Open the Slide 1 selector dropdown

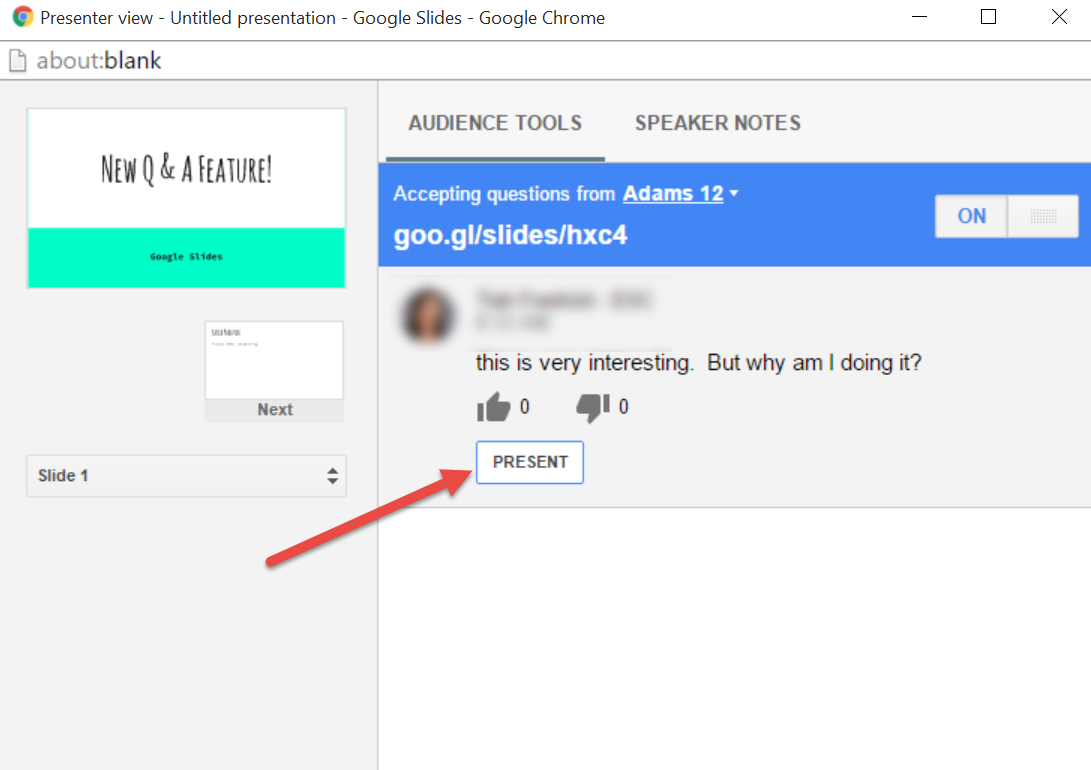tap(186, 476)
